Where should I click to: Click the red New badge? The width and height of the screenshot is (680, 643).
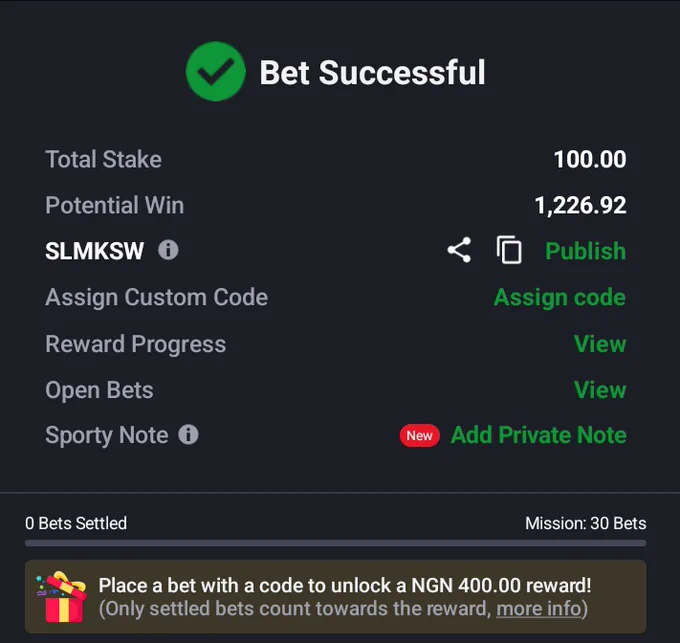[x=419, y=436]
